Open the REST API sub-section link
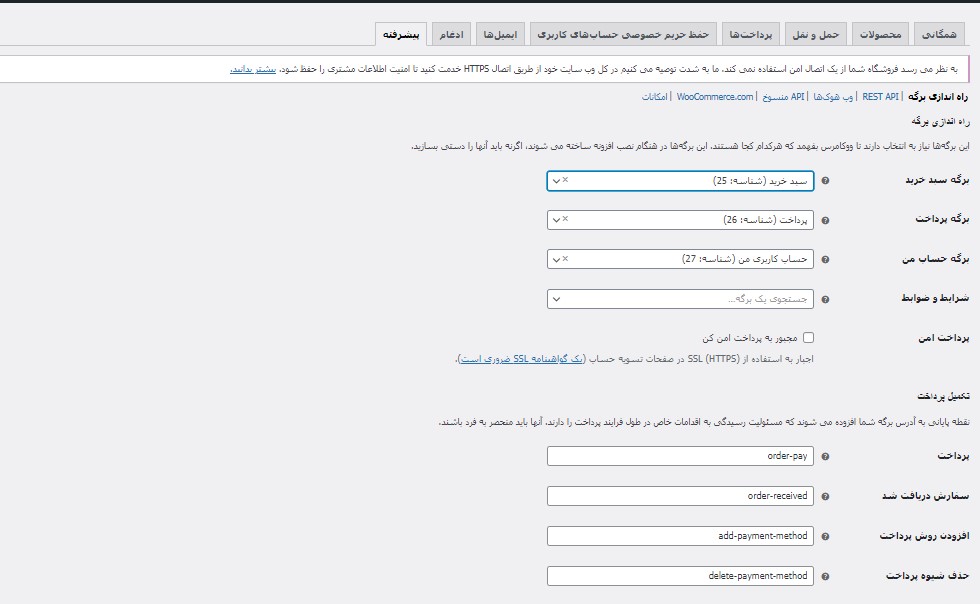 (x=880, y=97)
